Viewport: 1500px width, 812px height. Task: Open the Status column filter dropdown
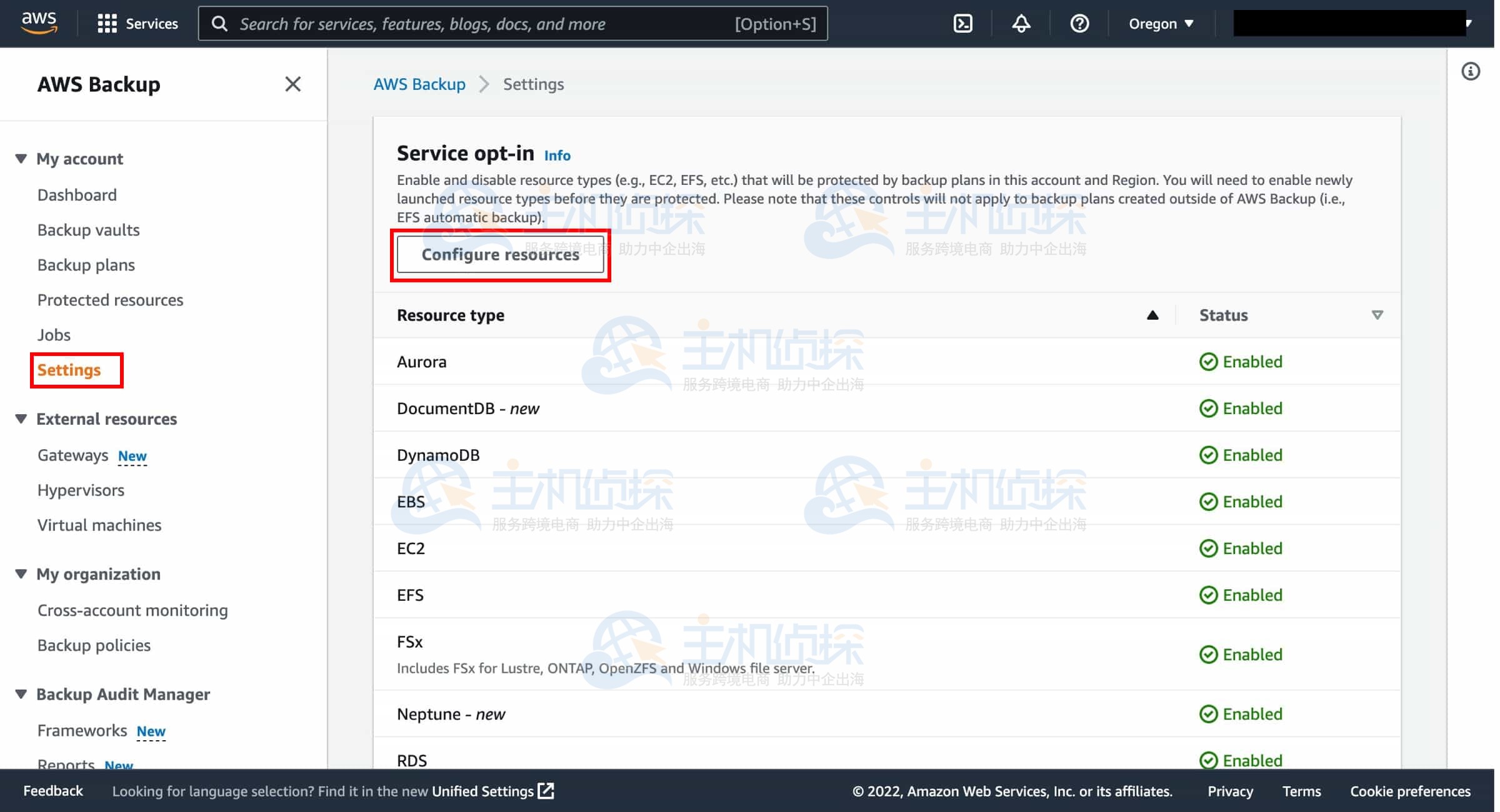pos(1377,315)
